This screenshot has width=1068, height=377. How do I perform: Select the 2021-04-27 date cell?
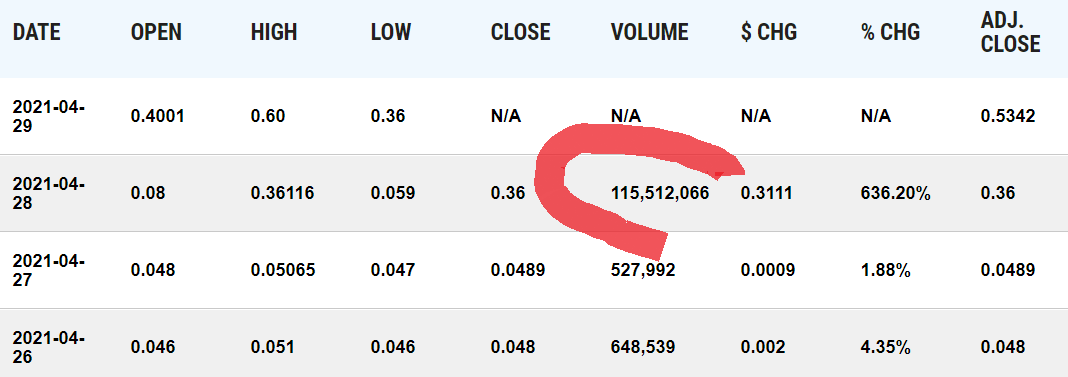point(48,270)
